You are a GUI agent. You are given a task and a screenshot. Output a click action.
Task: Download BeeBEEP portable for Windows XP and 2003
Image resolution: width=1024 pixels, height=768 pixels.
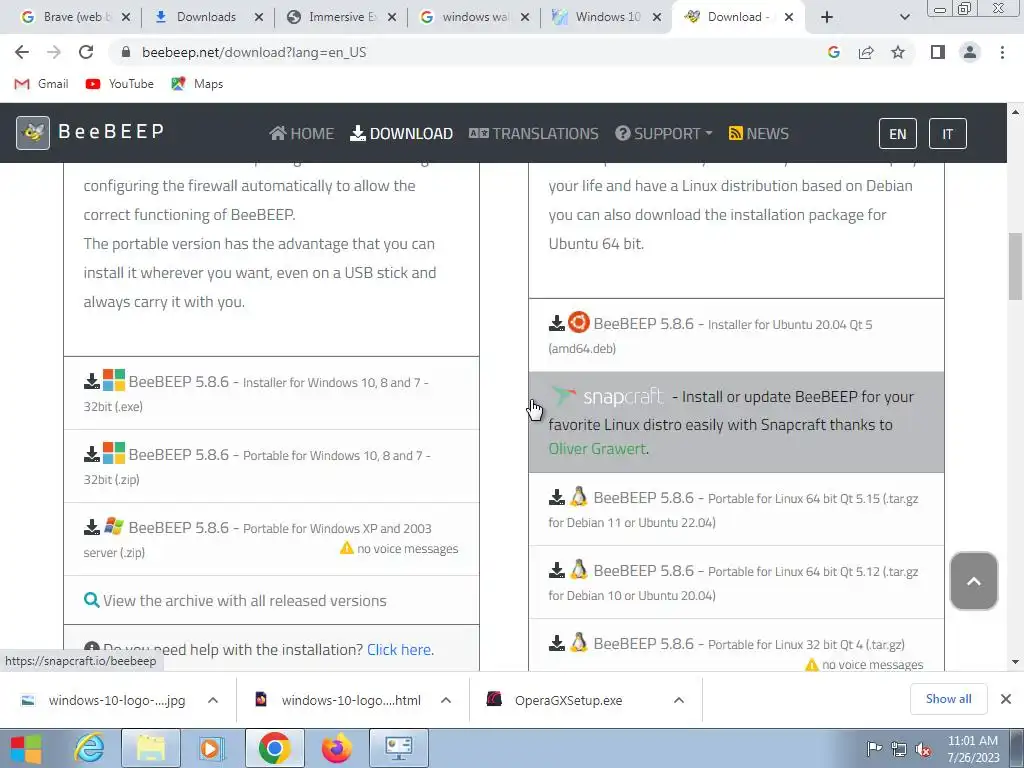[x=271, y=539]
